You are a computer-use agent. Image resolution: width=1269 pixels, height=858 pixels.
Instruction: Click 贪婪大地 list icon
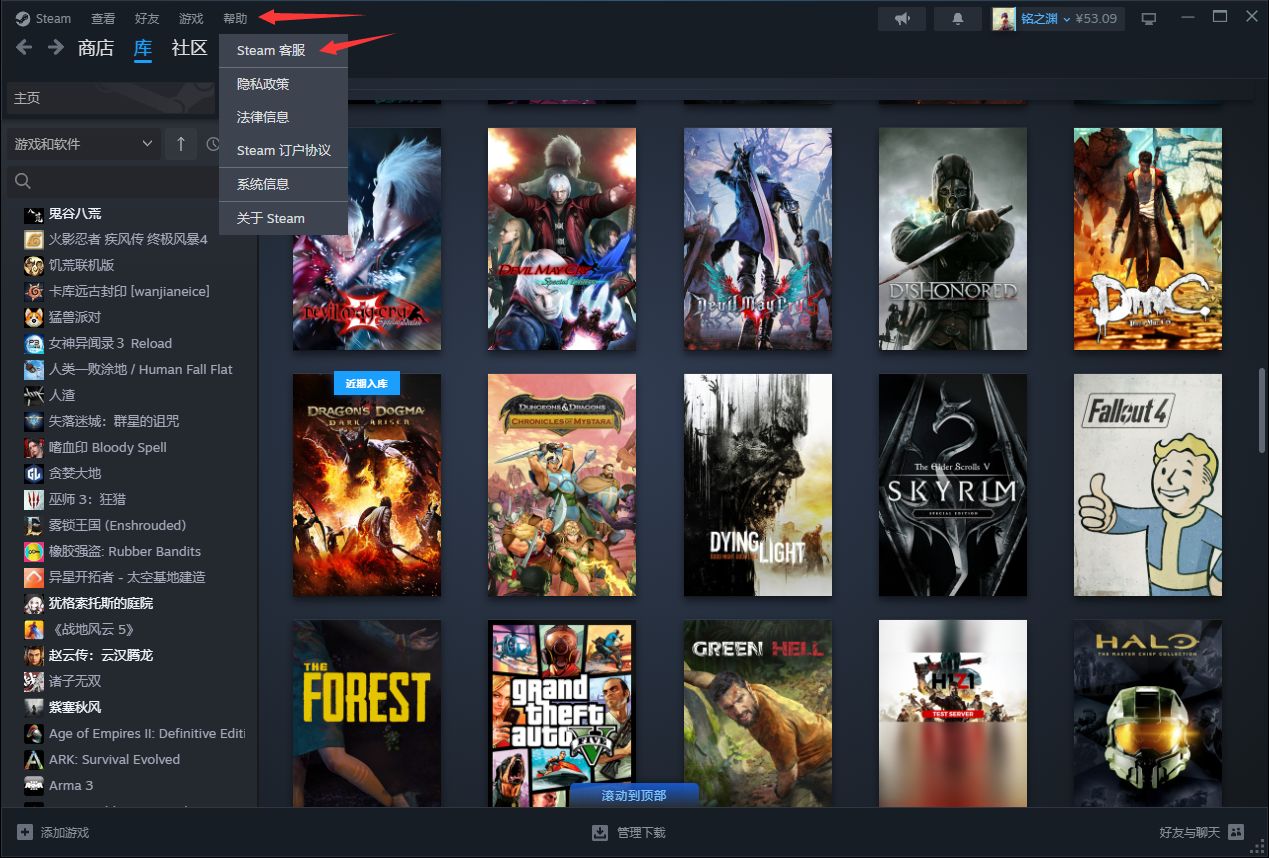(33, 473)
